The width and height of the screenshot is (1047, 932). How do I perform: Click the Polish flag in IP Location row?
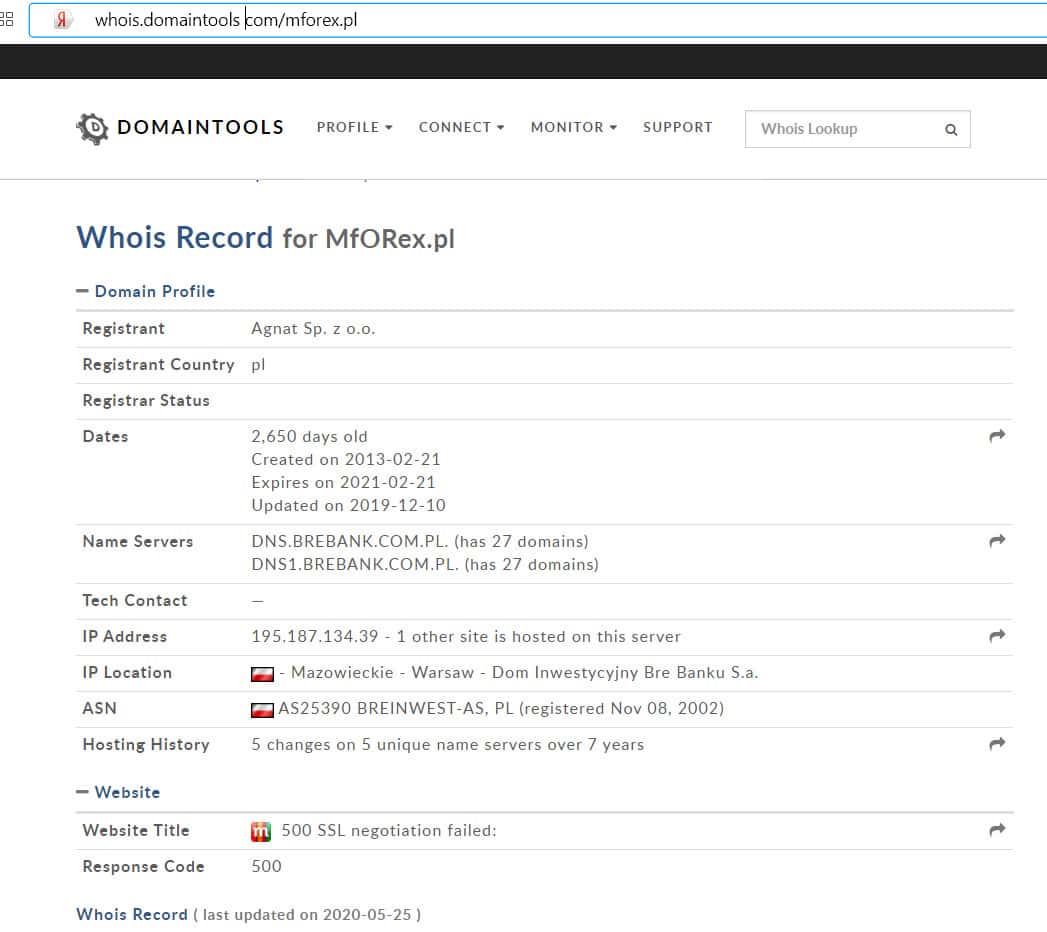click(x=262, y=674)
